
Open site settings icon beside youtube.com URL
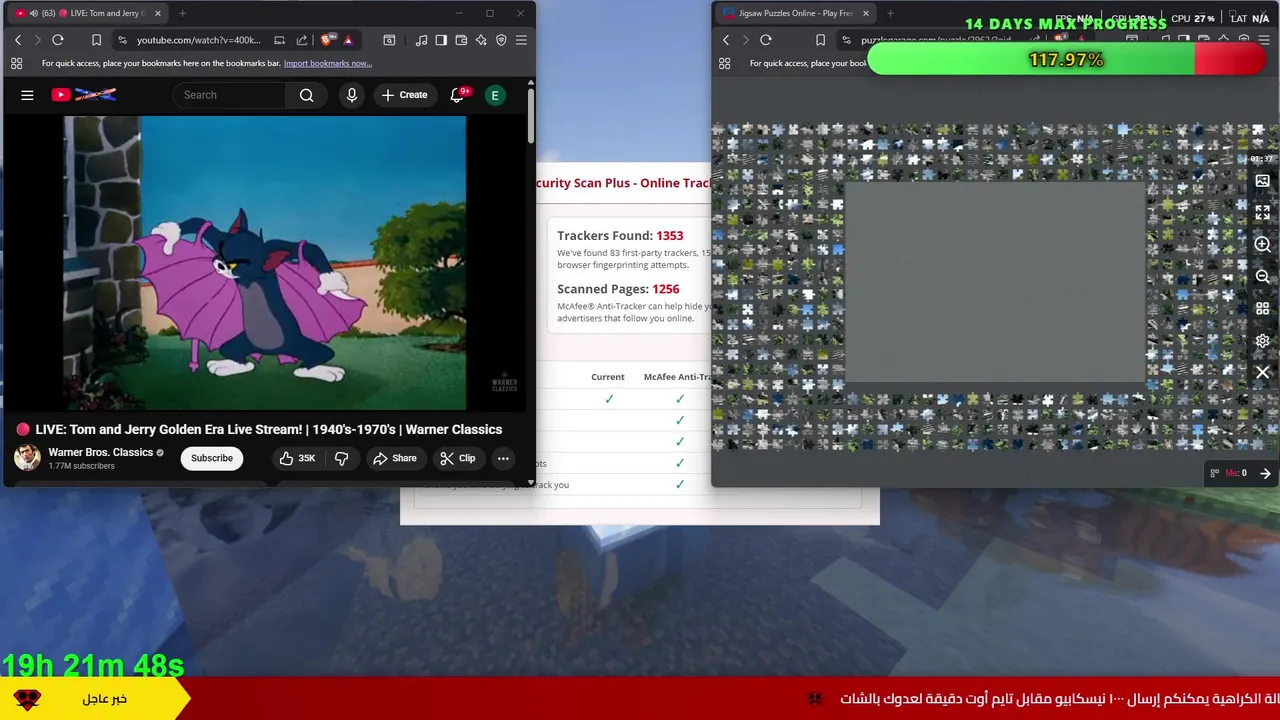pyautogui.click(x=122, y=40)
